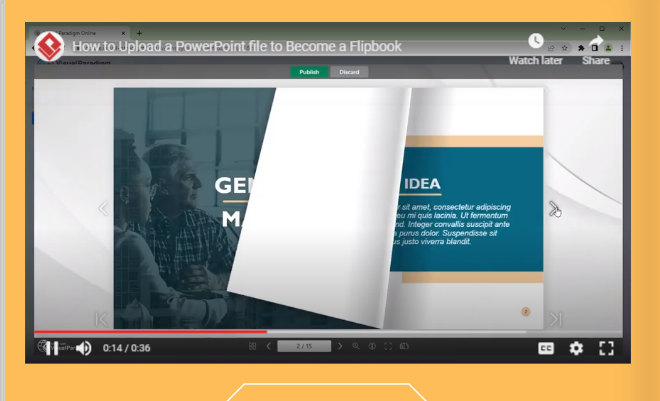Mute the video volume
Viewport: 660px width, 401px height.
point(83,348)
